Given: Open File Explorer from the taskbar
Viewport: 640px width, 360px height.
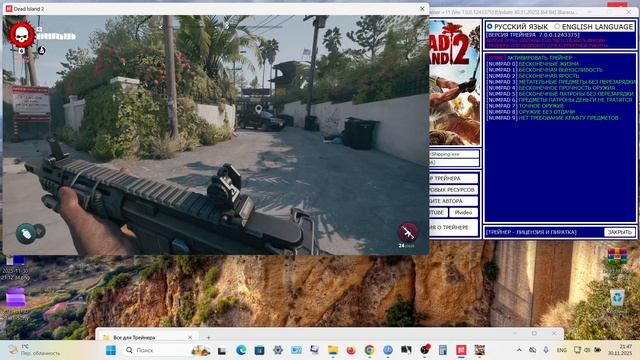Looking at the screenshot, I should point(333,350).
